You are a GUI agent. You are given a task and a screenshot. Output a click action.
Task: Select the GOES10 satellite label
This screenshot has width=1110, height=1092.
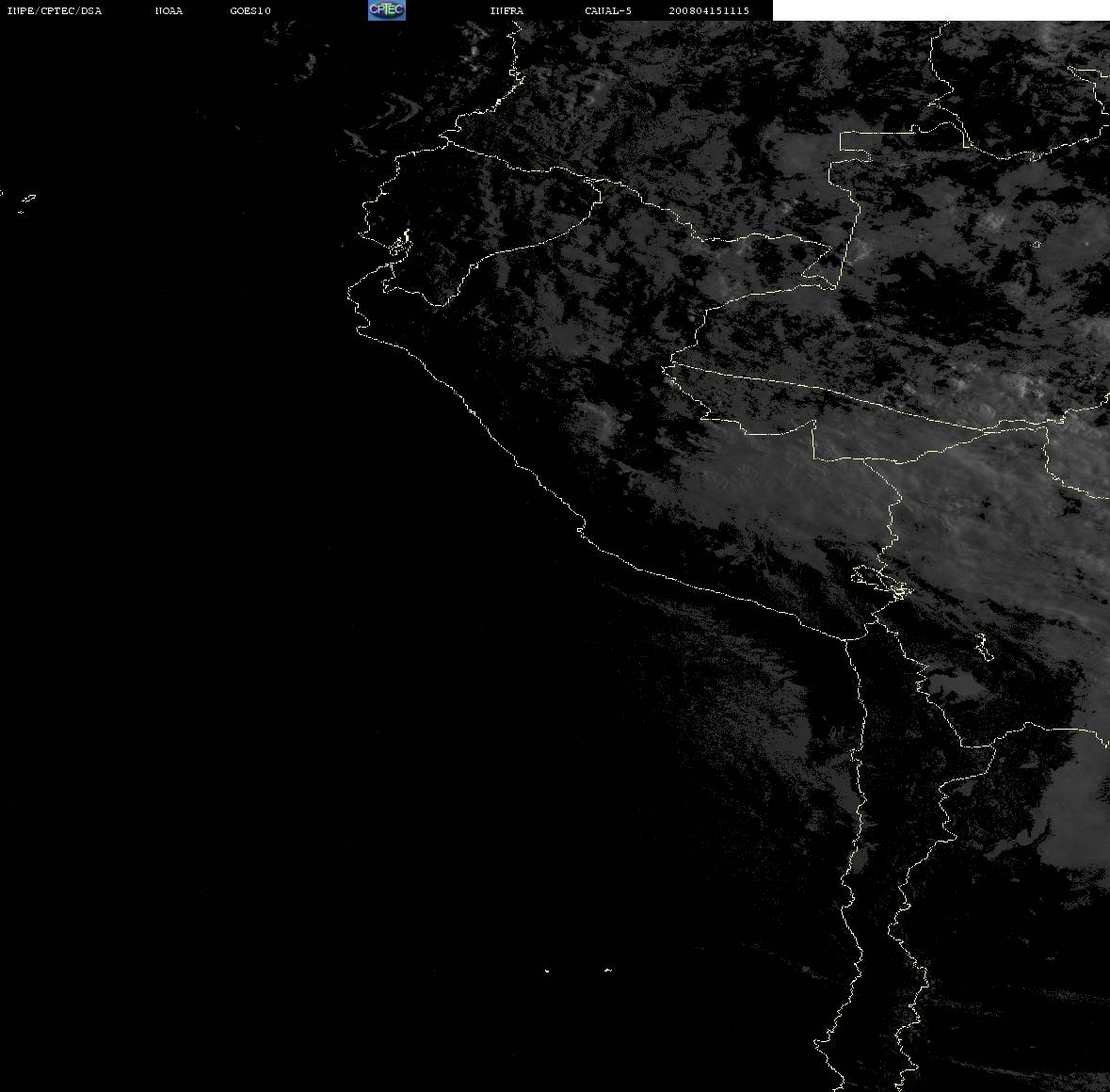point(250,10)
